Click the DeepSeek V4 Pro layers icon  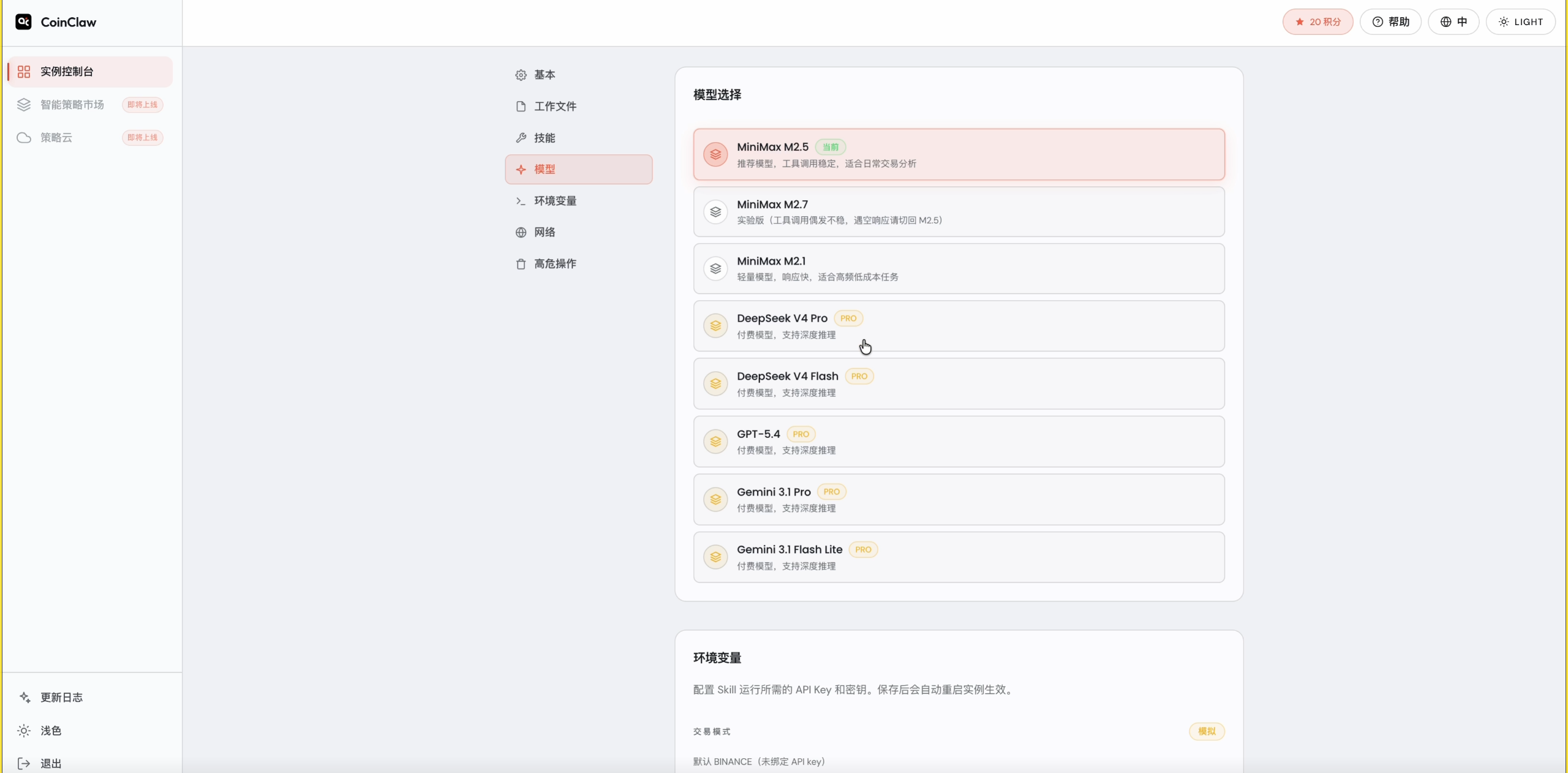[x=715, y=326]
